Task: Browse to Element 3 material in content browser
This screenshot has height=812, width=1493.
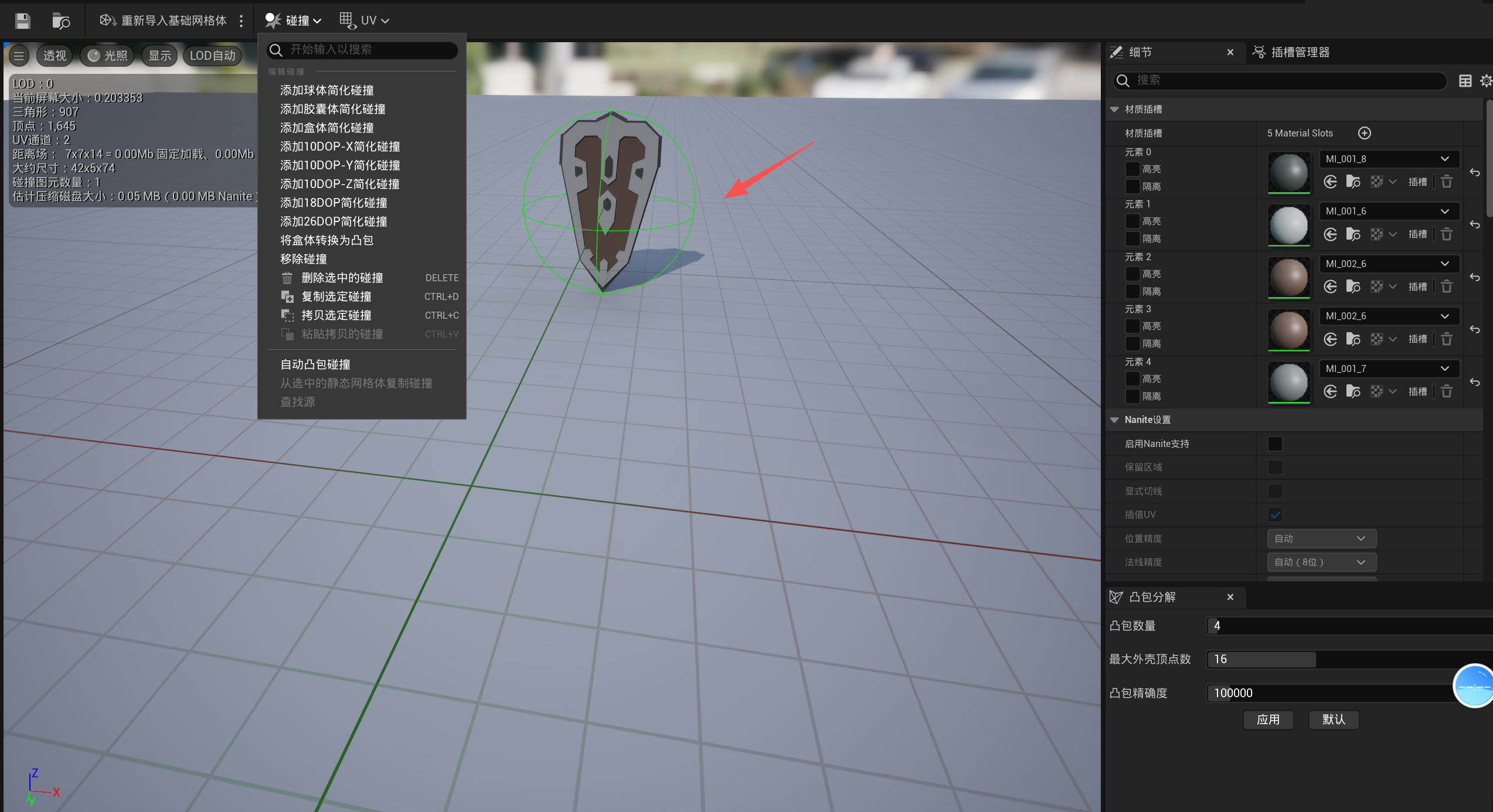Action: point(1353,339)
